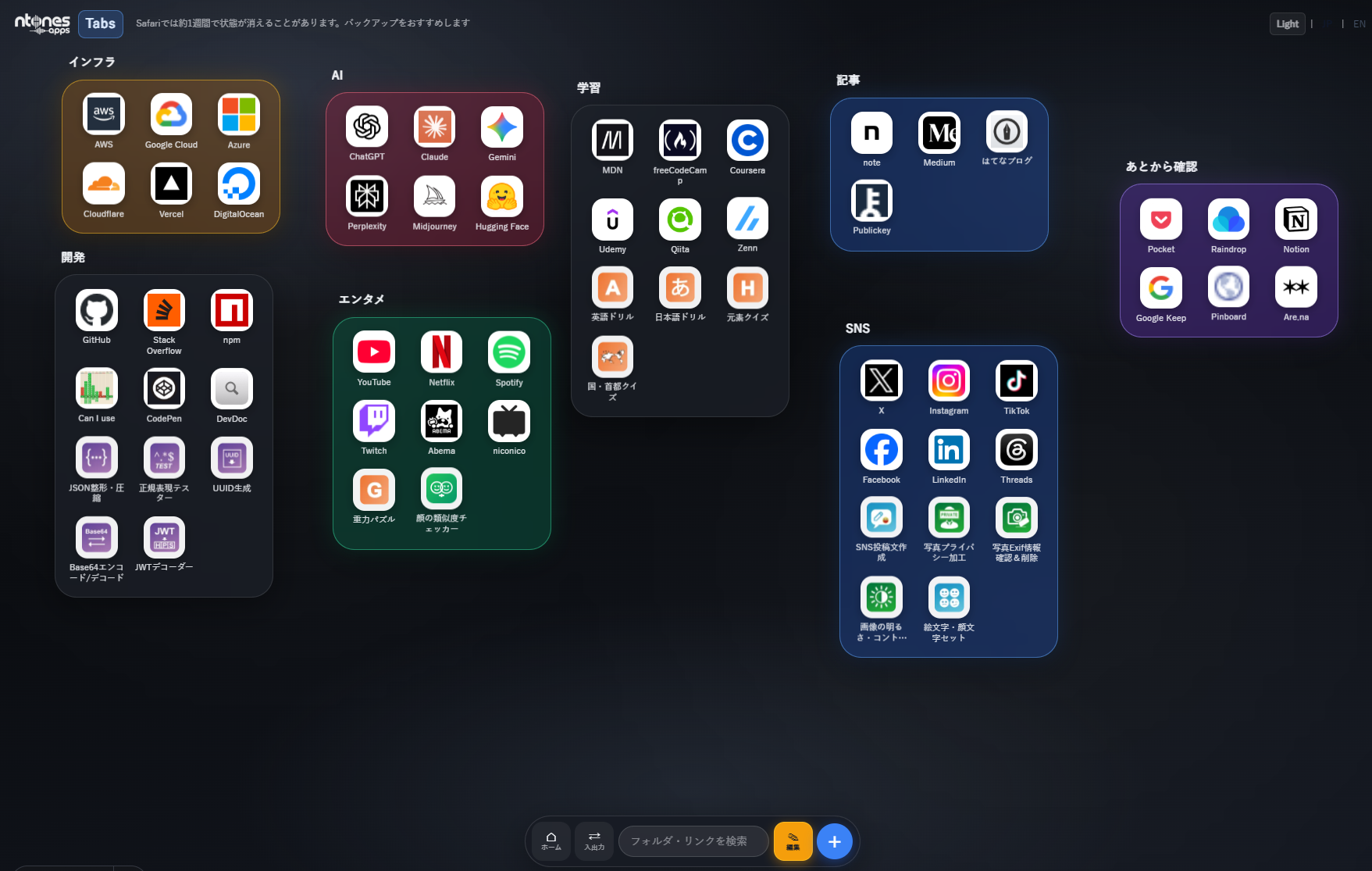Image resolution: width=1372 pixels, height=871 pixels.
Task: Open the Raindrop icon
Action: point(1228,220)
